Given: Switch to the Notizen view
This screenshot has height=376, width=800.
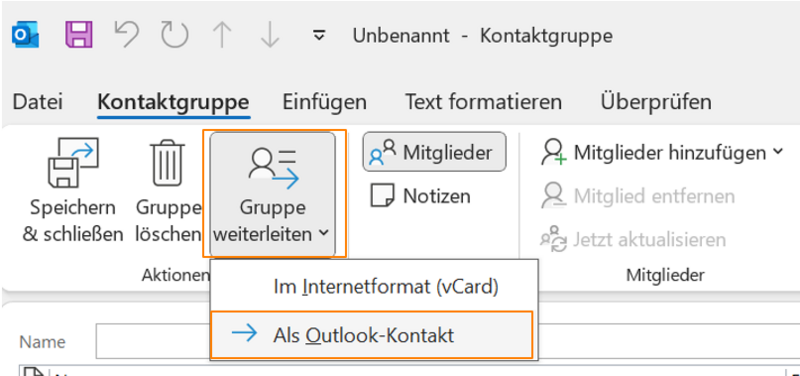Looking at the screenshot, I should (420, 196).
